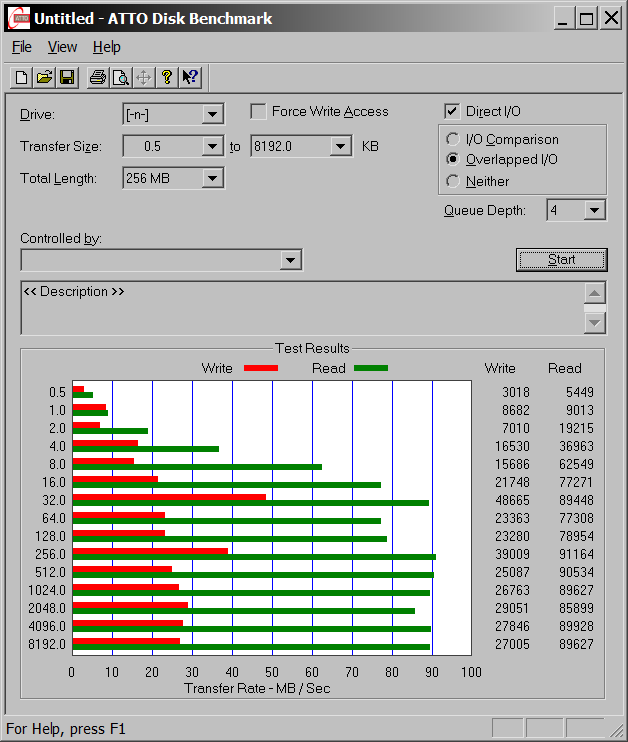Uncheck the Direct I/O checkbox
The width and height of the screenshot is (628, 742).
point(452,111)
